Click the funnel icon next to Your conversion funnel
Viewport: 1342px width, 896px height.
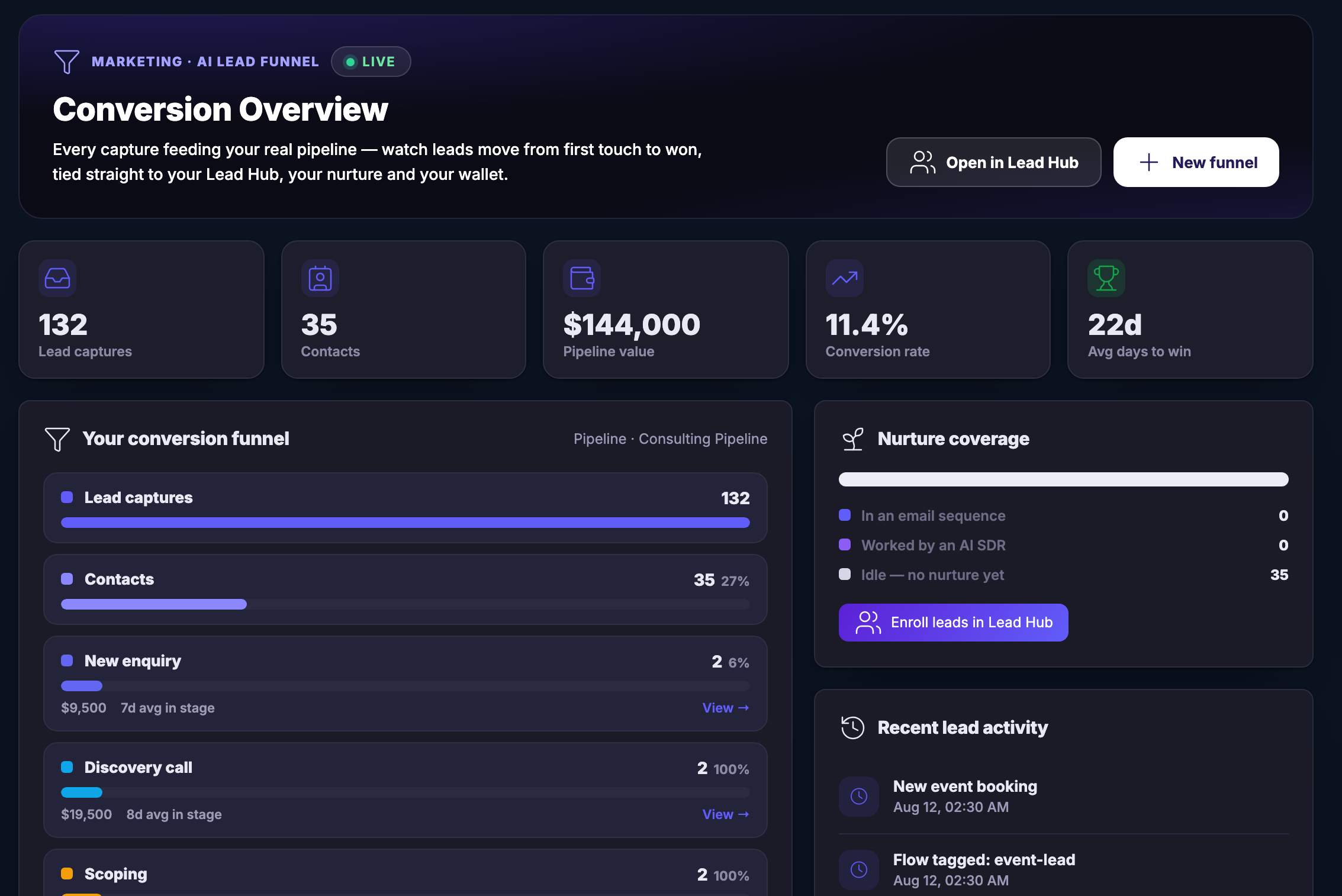tap(57, 439)
